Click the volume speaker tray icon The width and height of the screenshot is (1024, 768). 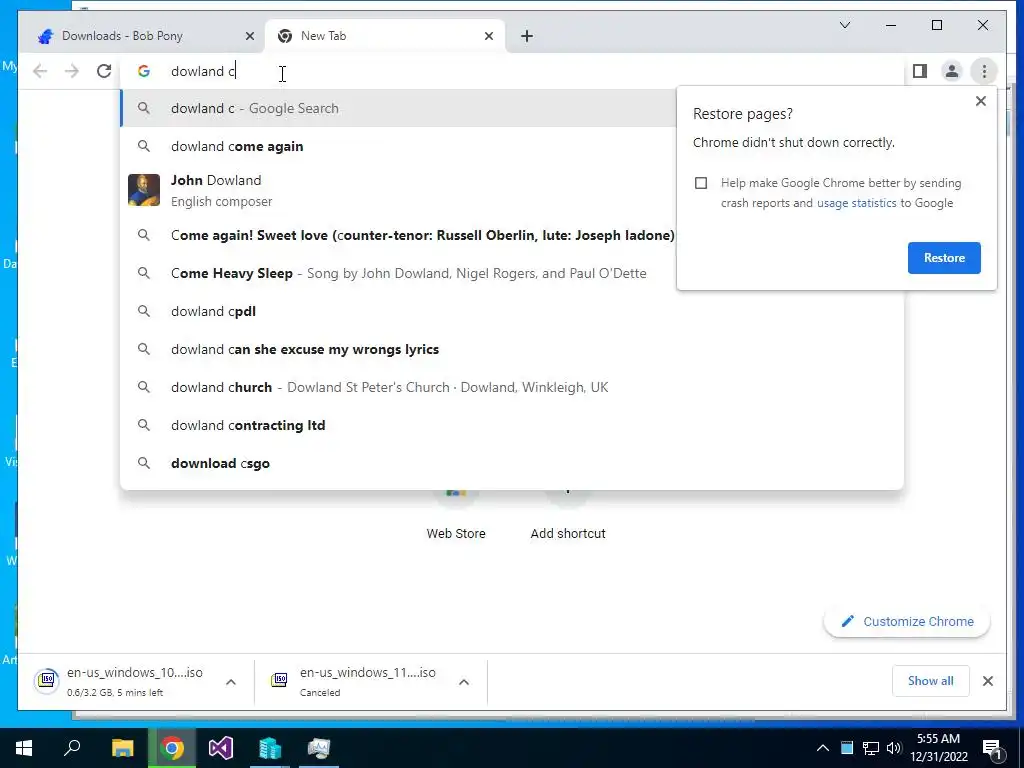(894, 748)
